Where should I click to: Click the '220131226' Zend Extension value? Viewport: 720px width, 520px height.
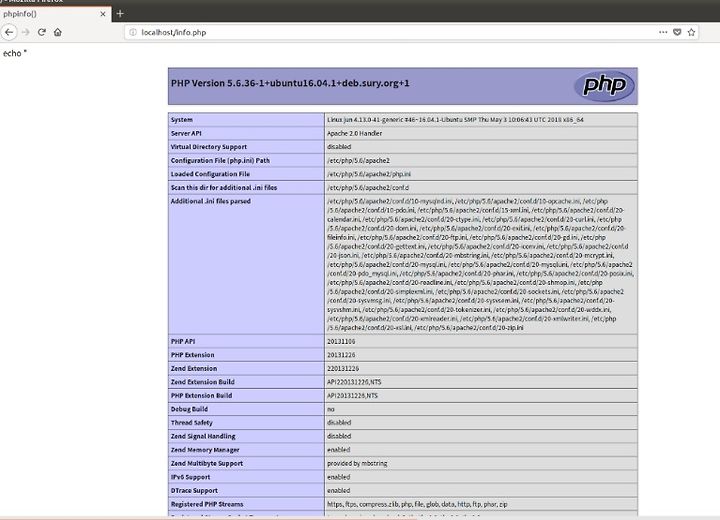click(x=343, y=368)
